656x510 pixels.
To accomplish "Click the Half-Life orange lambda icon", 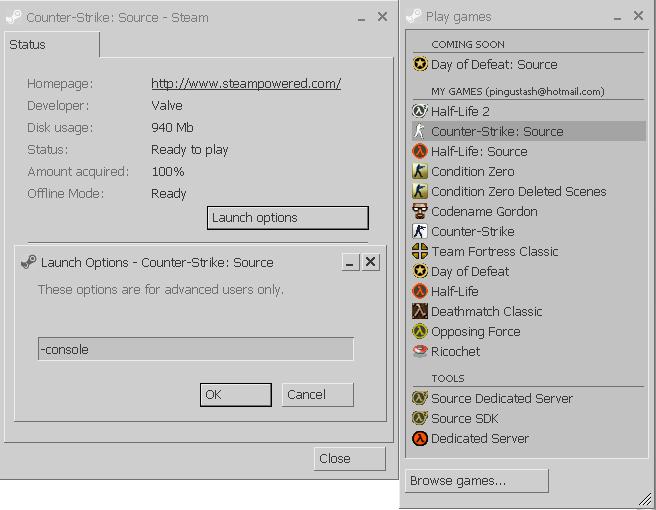I will click(x=420, y=291).
